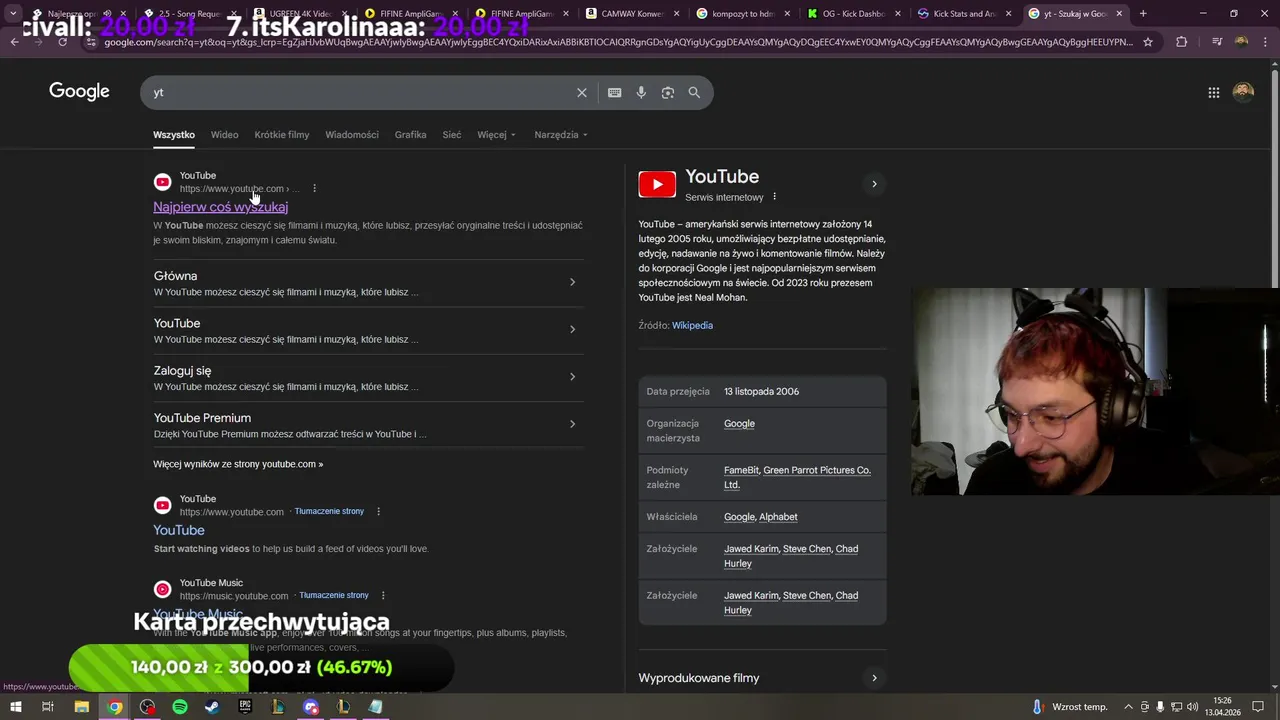Screen dimensions: 1280x720
Task: Open the on-screen keyboard input tool
Action: 615,92
